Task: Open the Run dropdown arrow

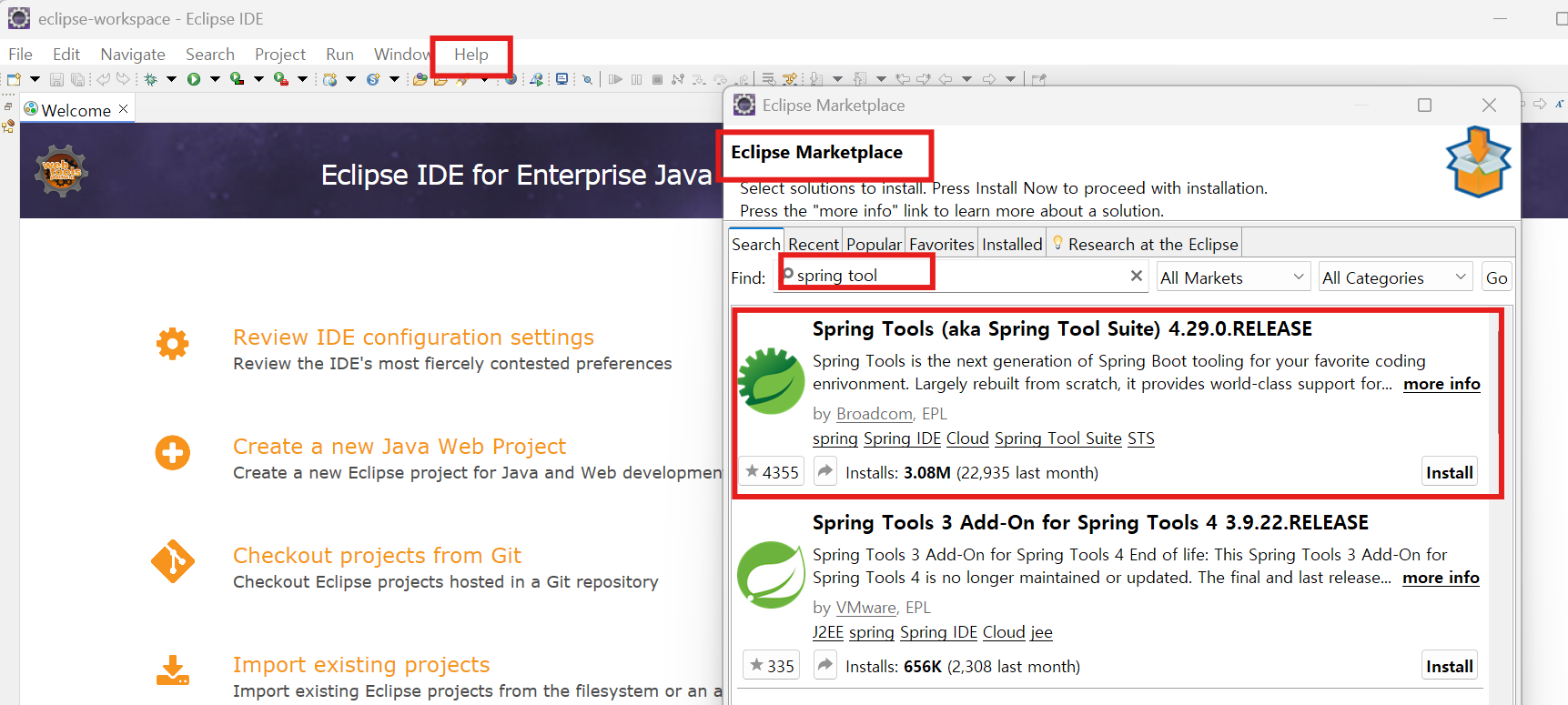Action: [x=215, y=79]
